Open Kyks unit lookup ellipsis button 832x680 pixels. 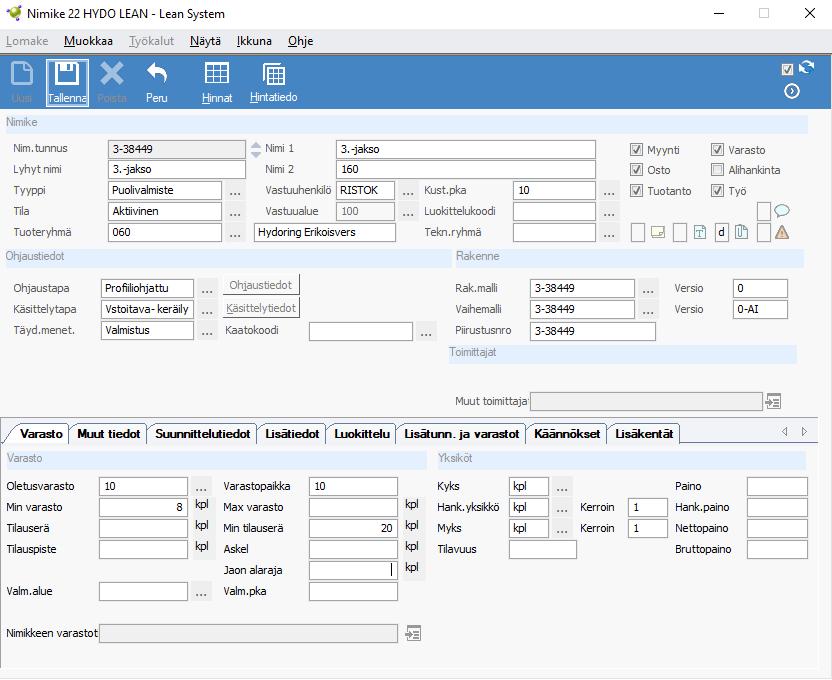point(562,486)
